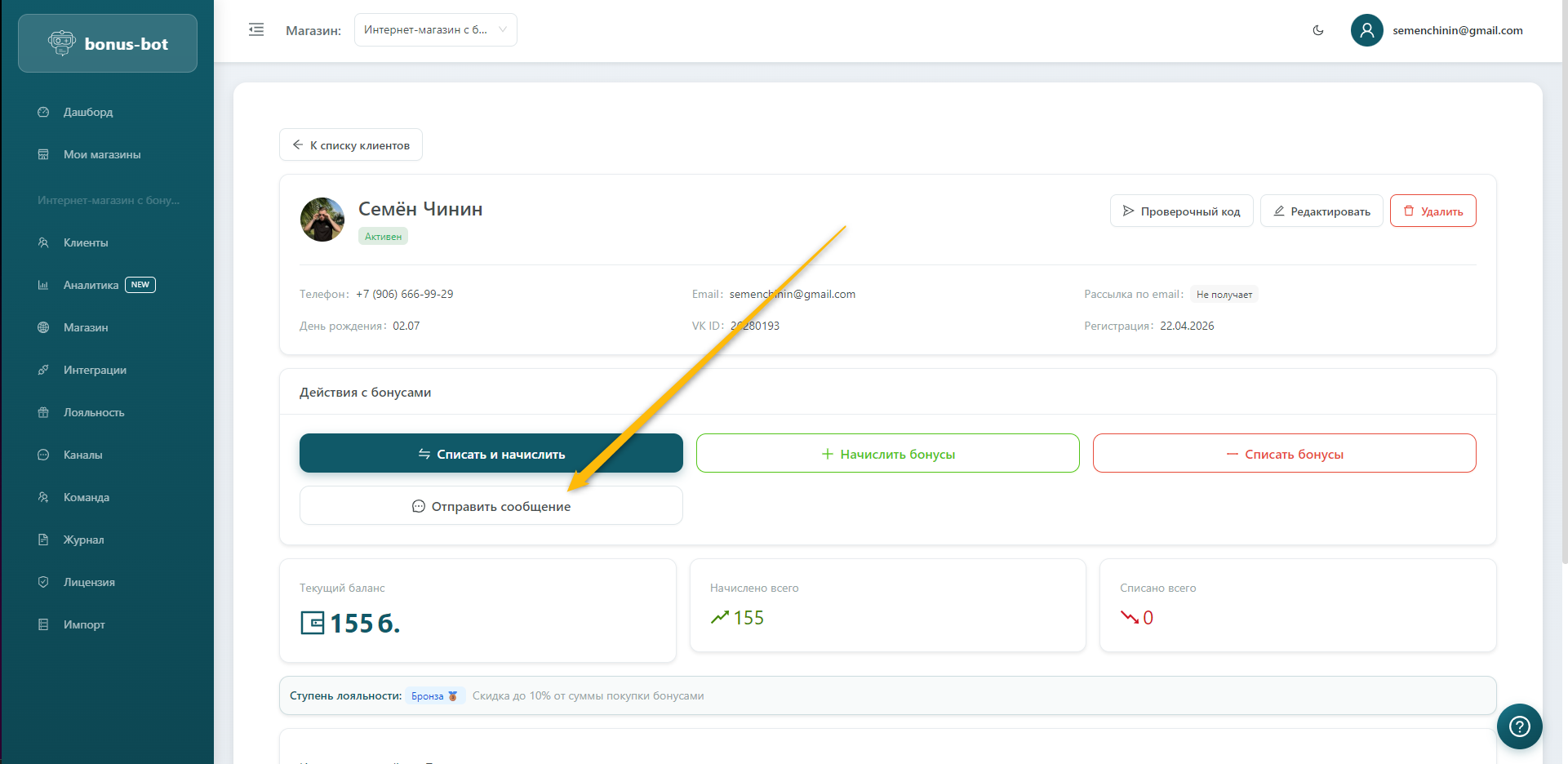This screenshot has height=764, width=1568.
Task: Open Аналитика with NEW badge
Action: 91,285
